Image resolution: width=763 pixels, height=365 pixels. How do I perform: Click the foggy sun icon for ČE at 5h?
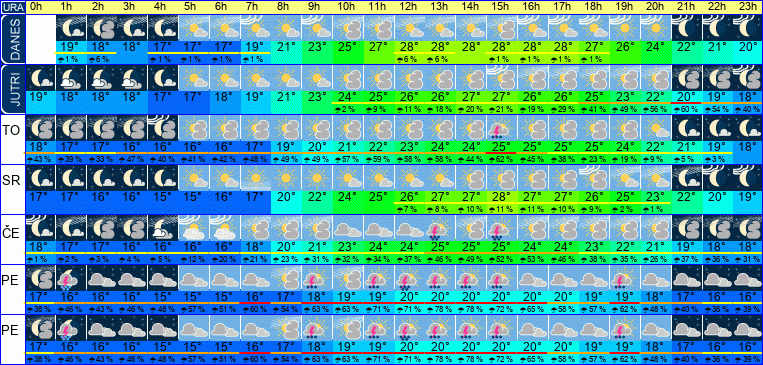(x=193, y=229)
